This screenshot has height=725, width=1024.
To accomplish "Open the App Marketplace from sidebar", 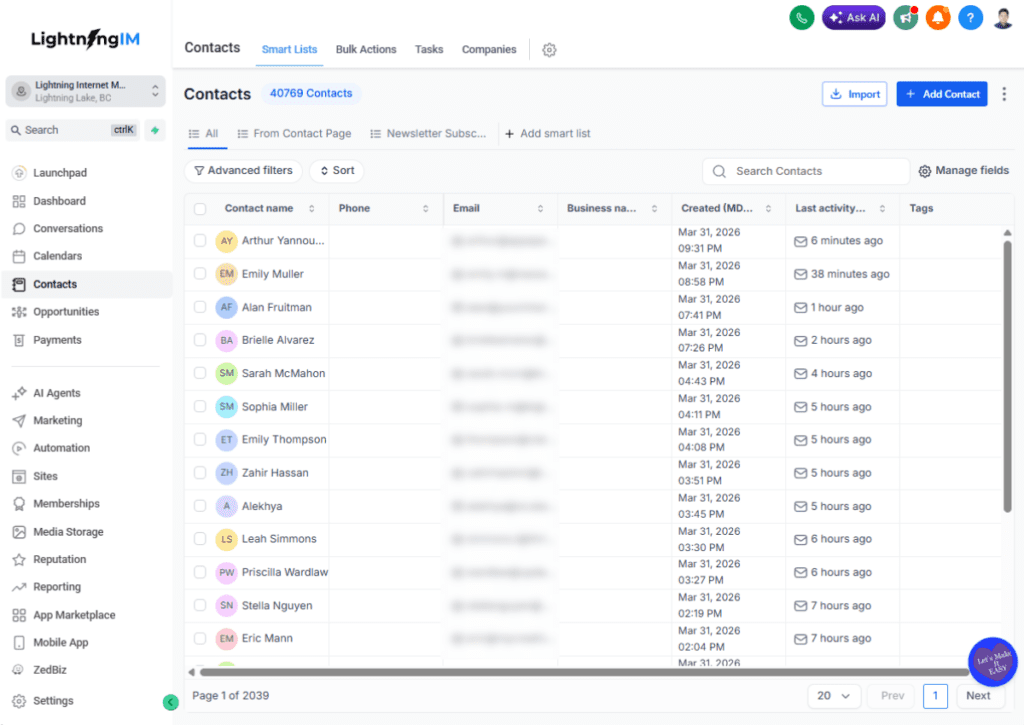I will click(x=73, y=614).
